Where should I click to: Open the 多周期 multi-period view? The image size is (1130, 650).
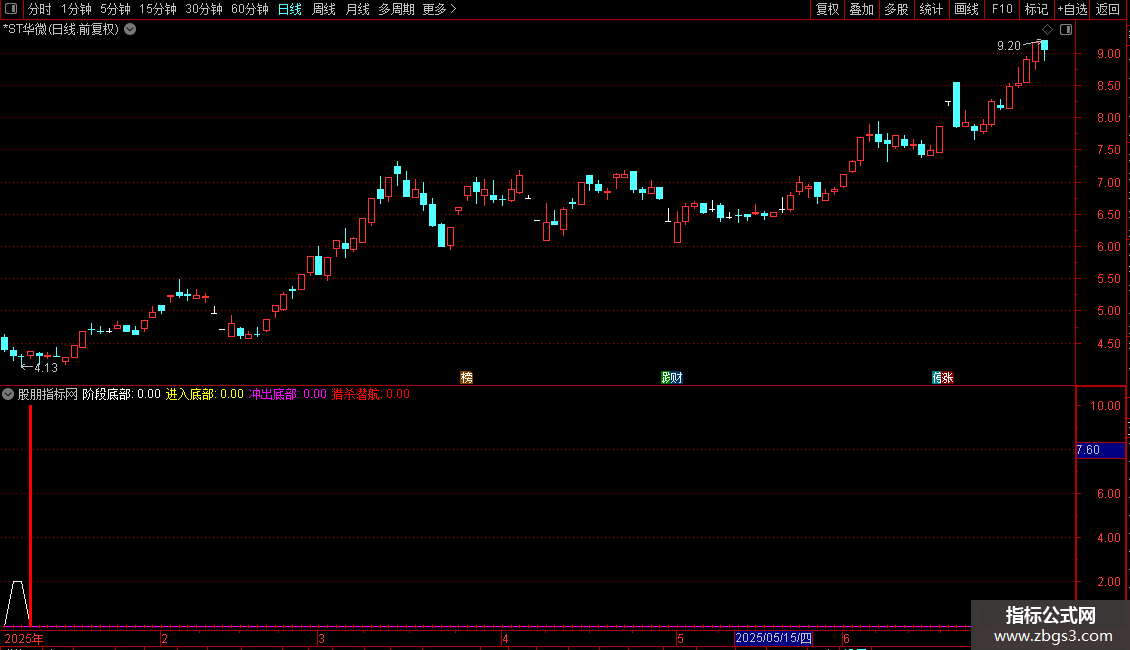click(x=396, y=9)
